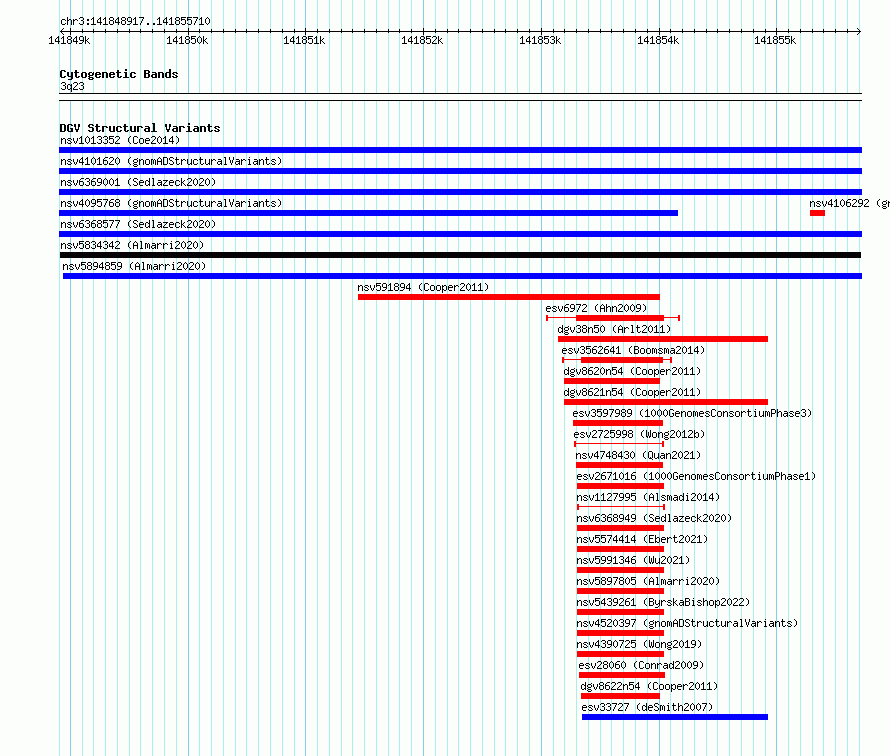Open nsv5897805 (Almarri2020) label
The height and width of the screenshot is (756, 890).
point(648,581)
